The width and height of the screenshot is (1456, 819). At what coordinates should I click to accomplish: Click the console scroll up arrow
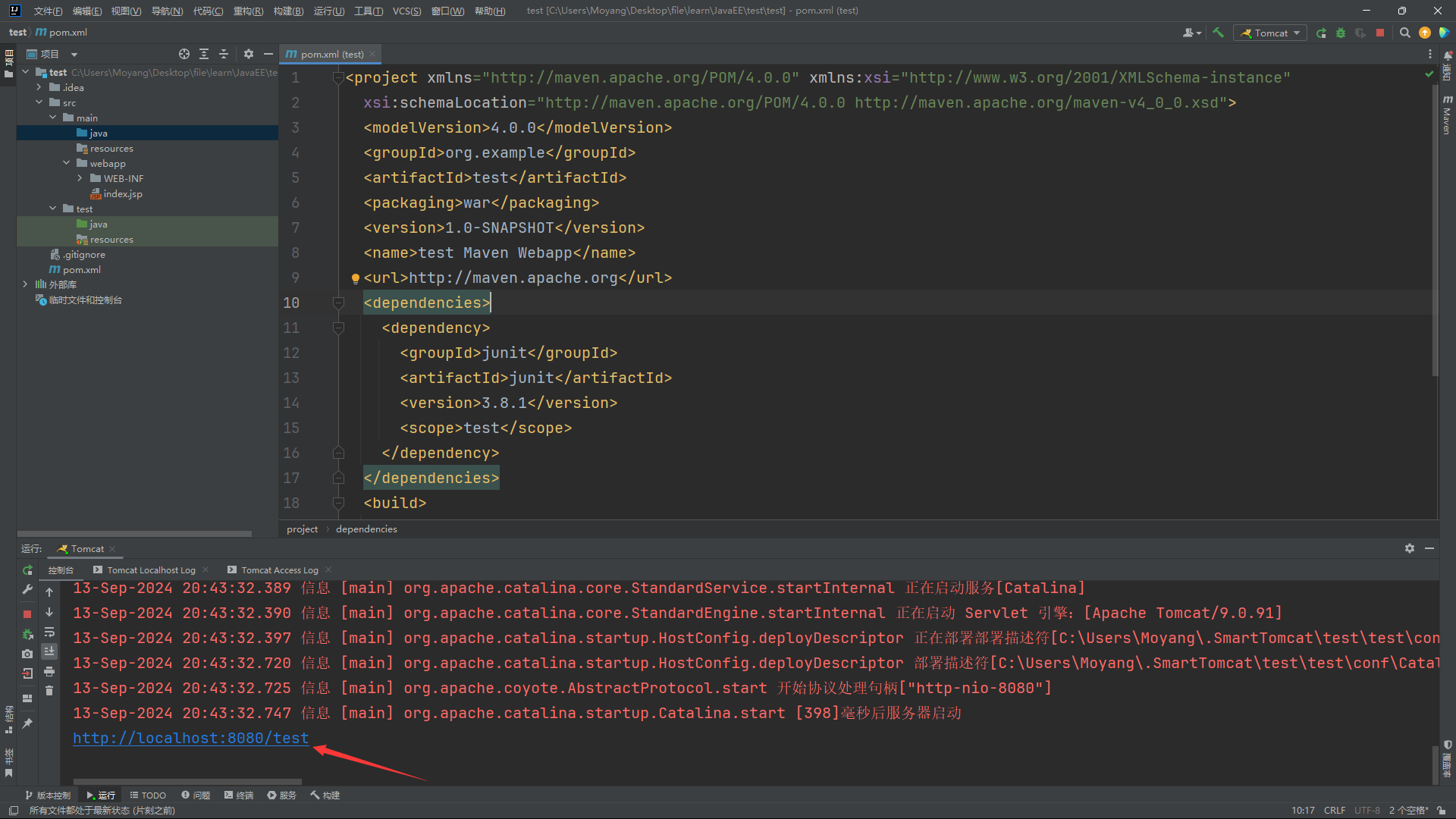[49, 591]
